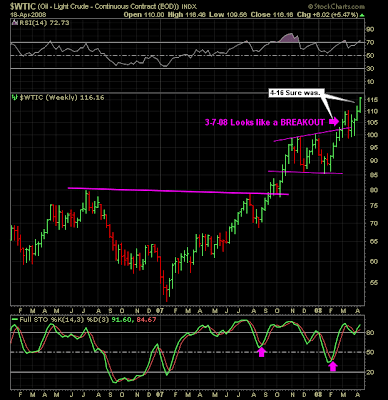388x400 pixels.
Task: Click the 18-Apr-2008 date label
Action: point(28,15)
